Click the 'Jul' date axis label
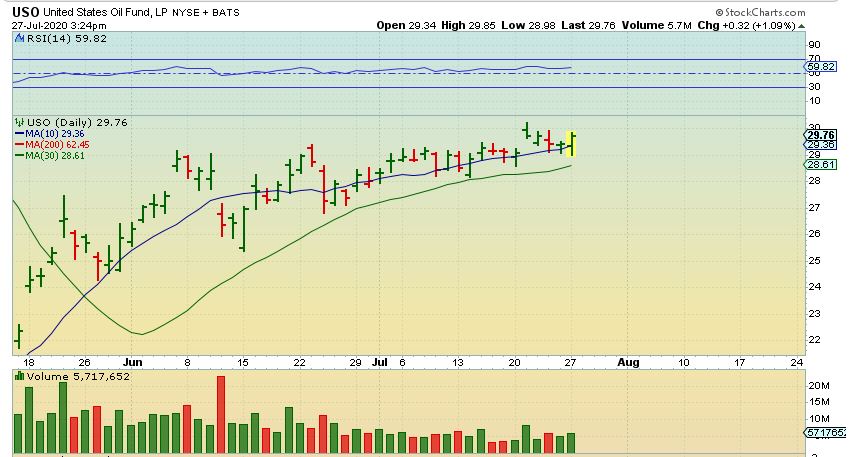The height and width of the screenshot is (457, 849). [380, 362]
